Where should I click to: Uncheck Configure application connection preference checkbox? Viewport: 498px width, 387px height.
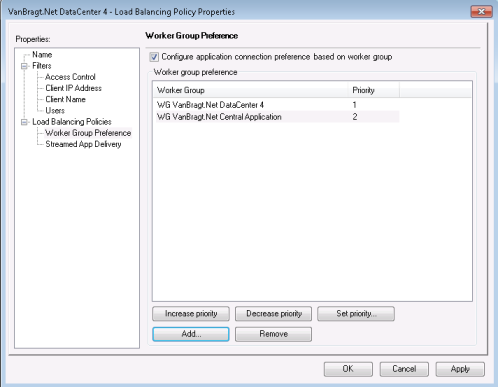point(154,57)
